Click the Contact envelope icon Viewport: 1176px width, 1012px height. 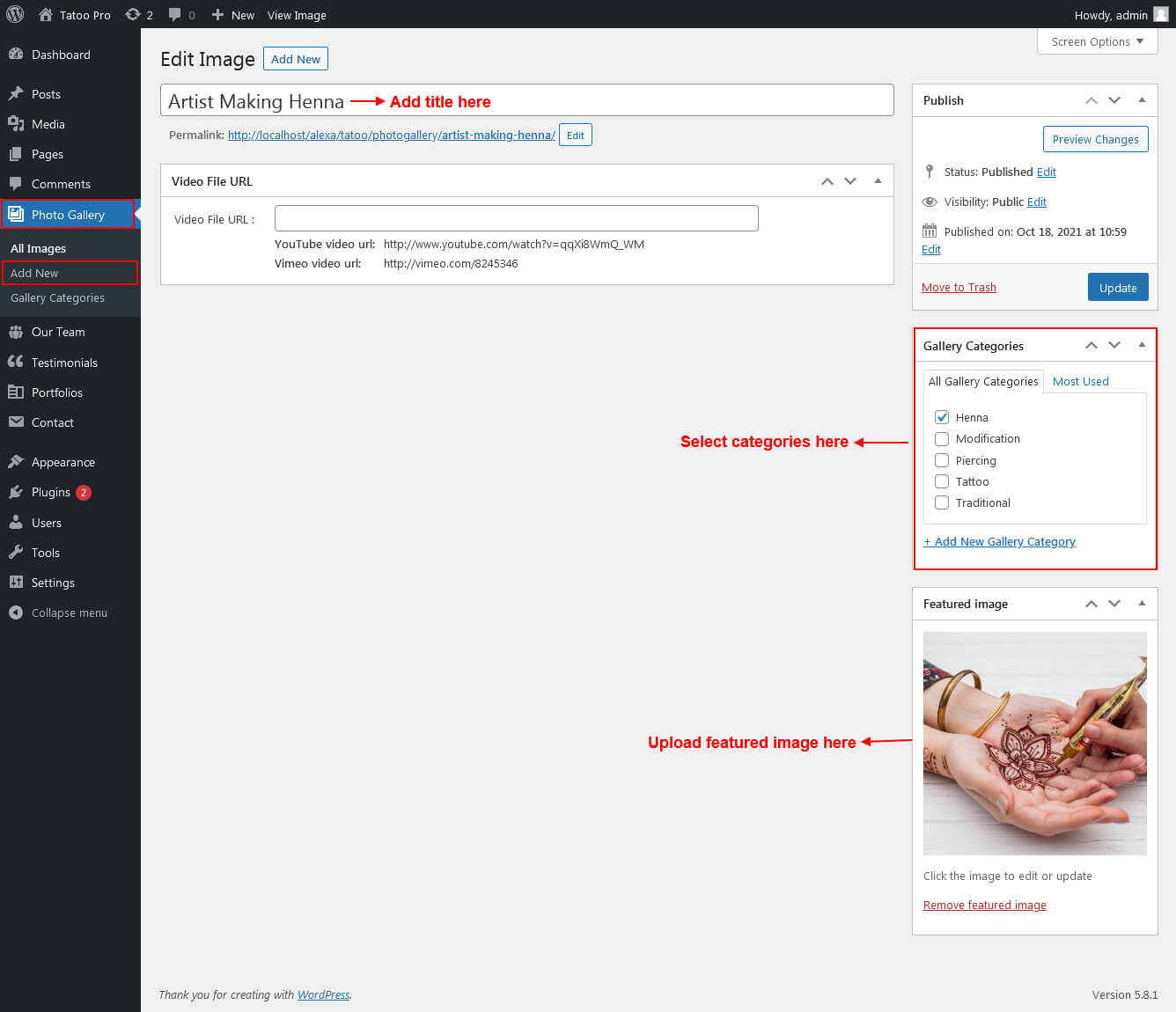[16, 422]
